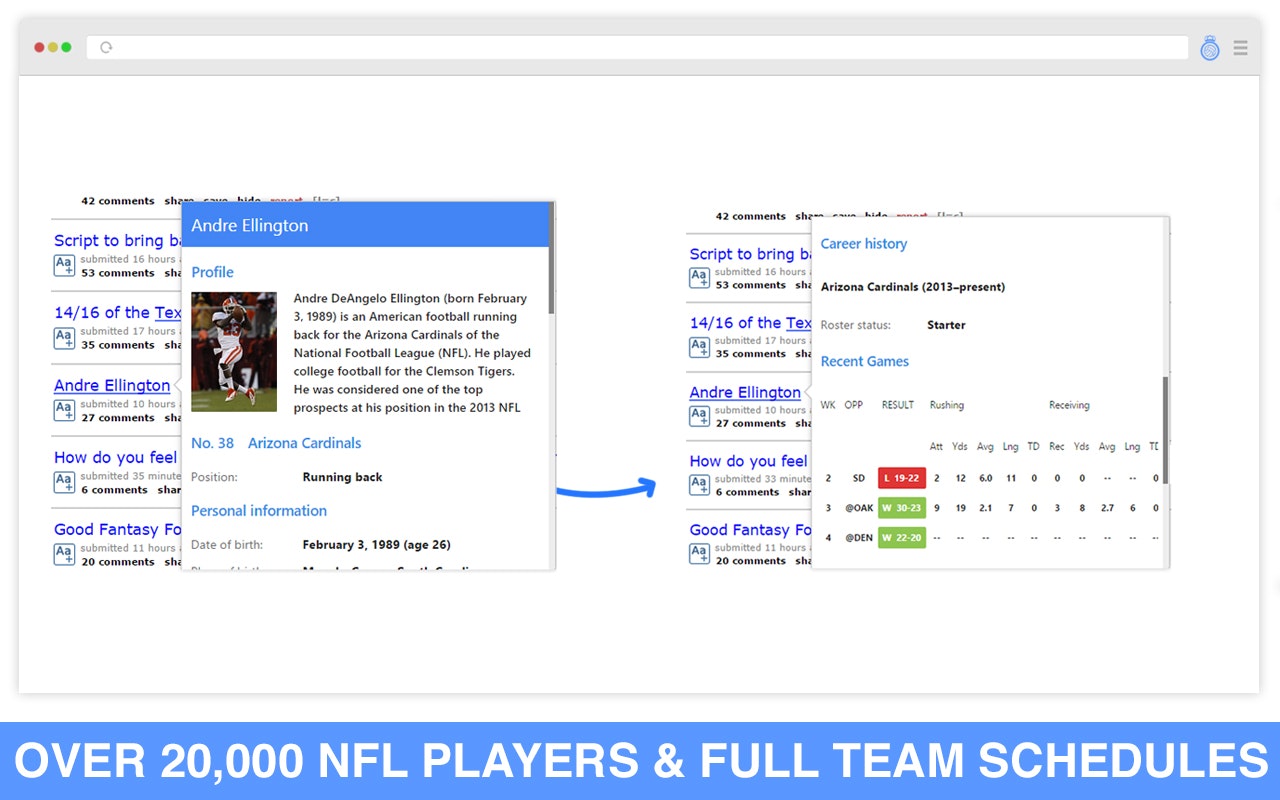Screen dimensions: 1280x800
Task: Open 'Good Fantasy Fo' post beside Profile popup
Action: pyautogui.click(x=118, y=529)
